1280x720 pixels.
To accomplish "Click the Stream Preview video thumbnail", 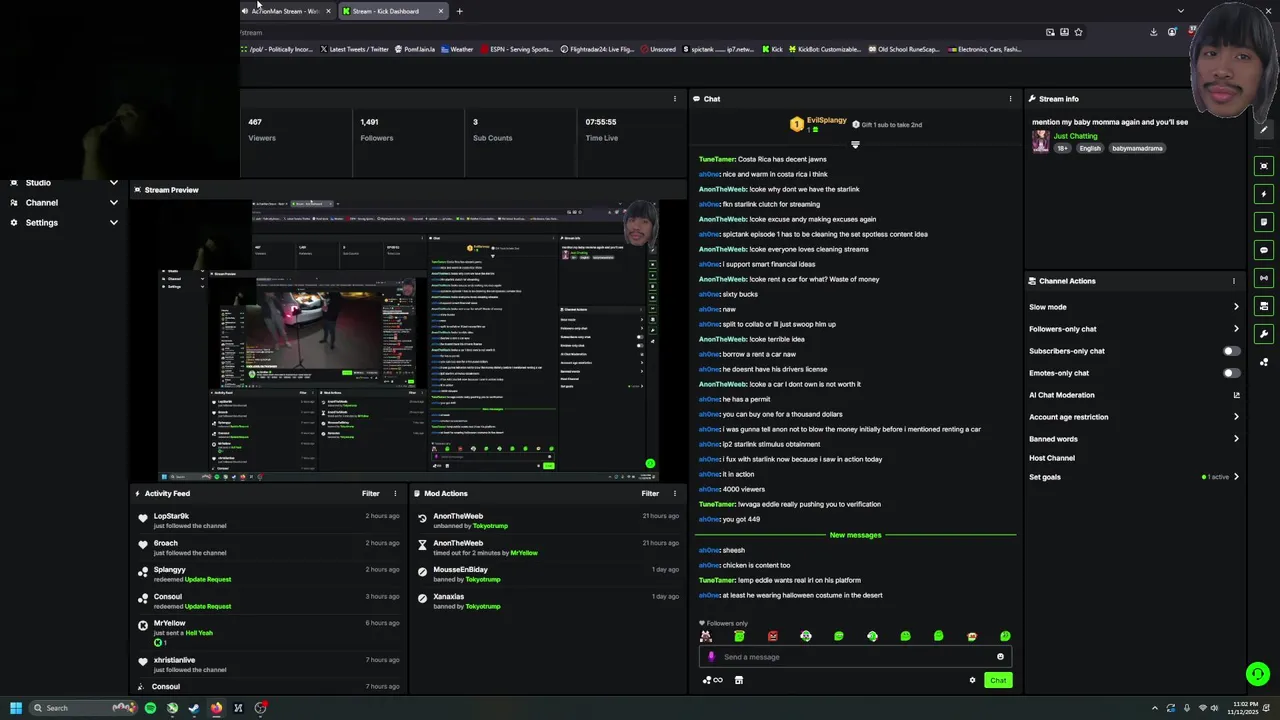I will [407, 340].
